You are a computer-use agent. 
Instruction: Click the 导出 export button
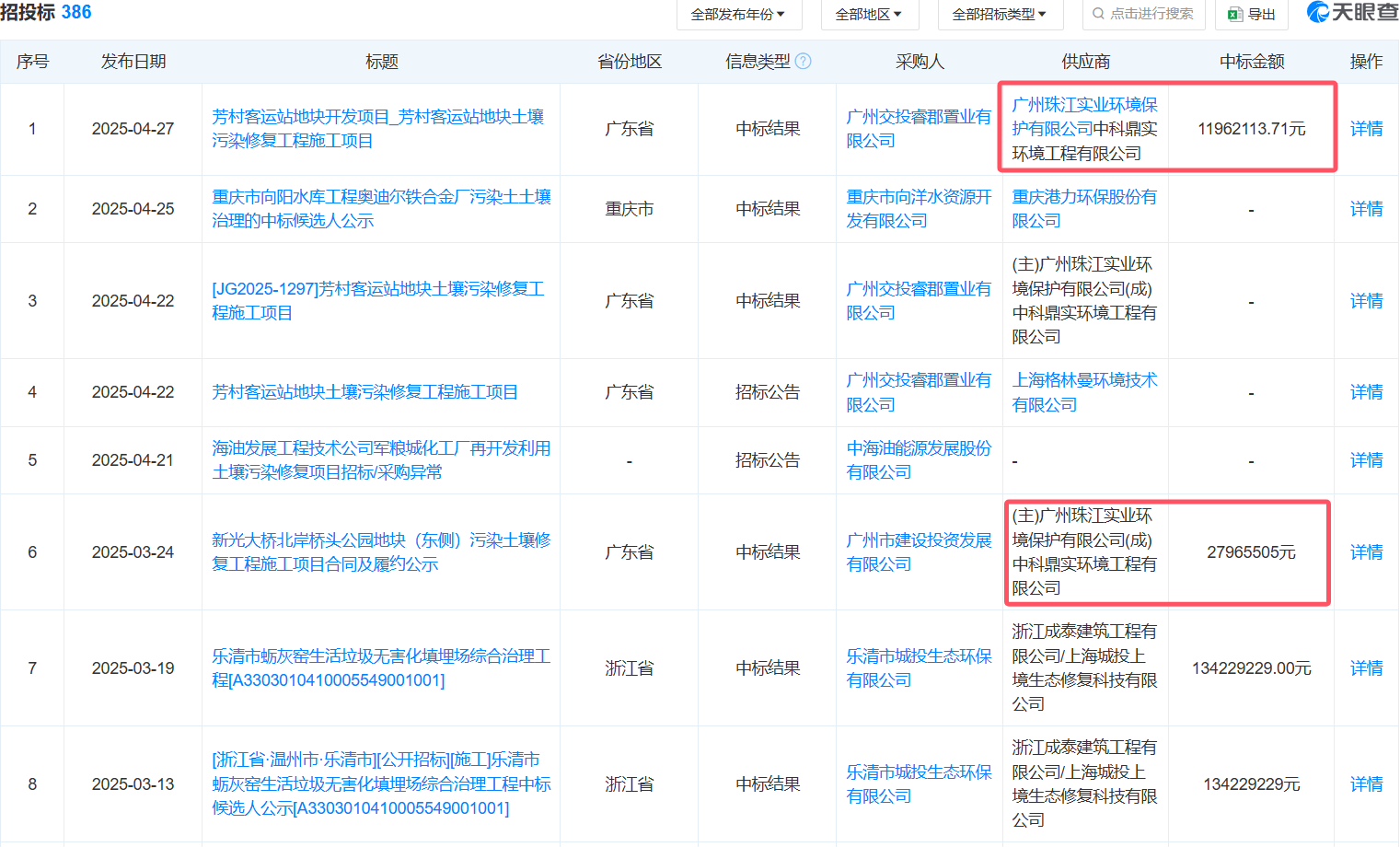coord(1252,15)
